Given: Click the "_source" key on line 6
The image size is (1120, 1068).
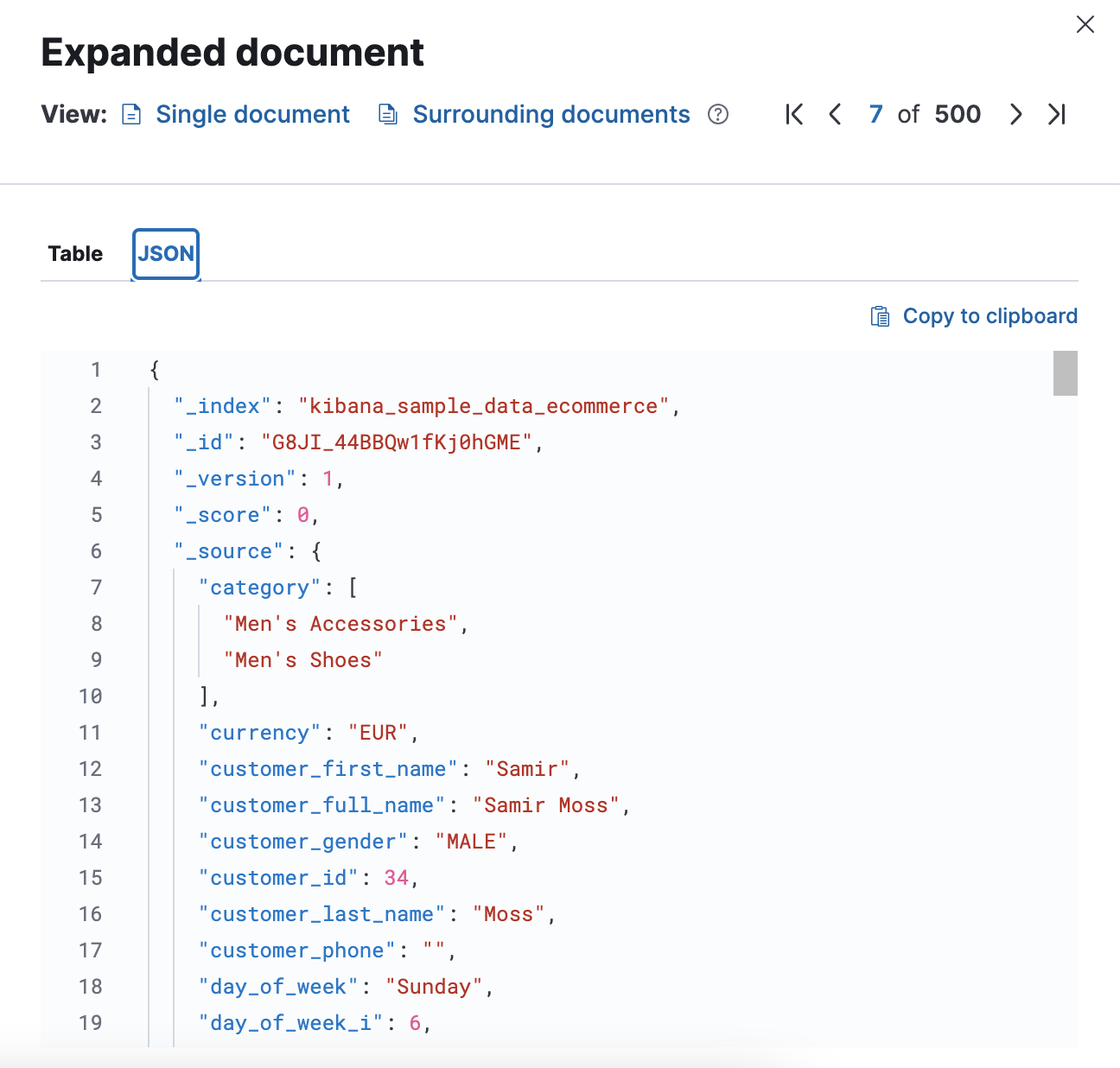Looking at the screenshot, I should coord(229,551).
